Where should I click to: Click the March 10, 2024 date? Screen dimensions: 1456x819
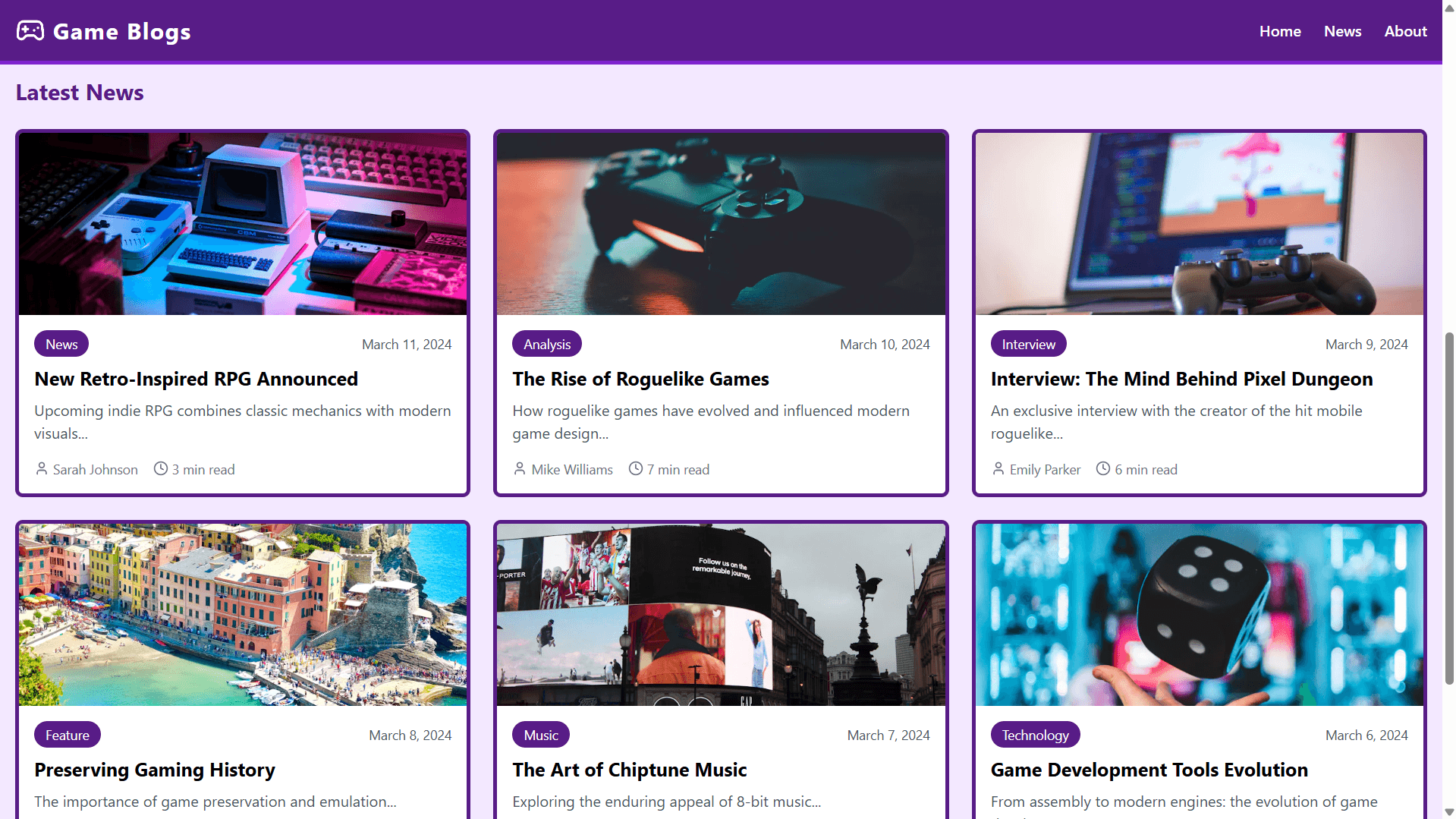[x=885, y=344]
